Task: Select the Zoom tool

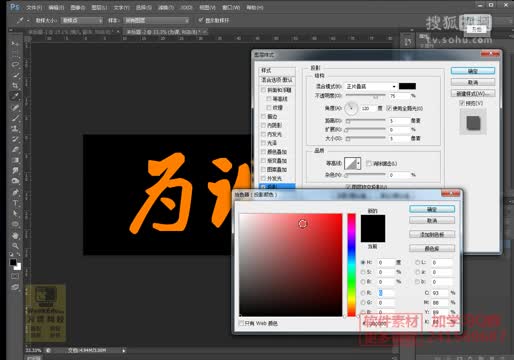Action: tap(15, 246)
